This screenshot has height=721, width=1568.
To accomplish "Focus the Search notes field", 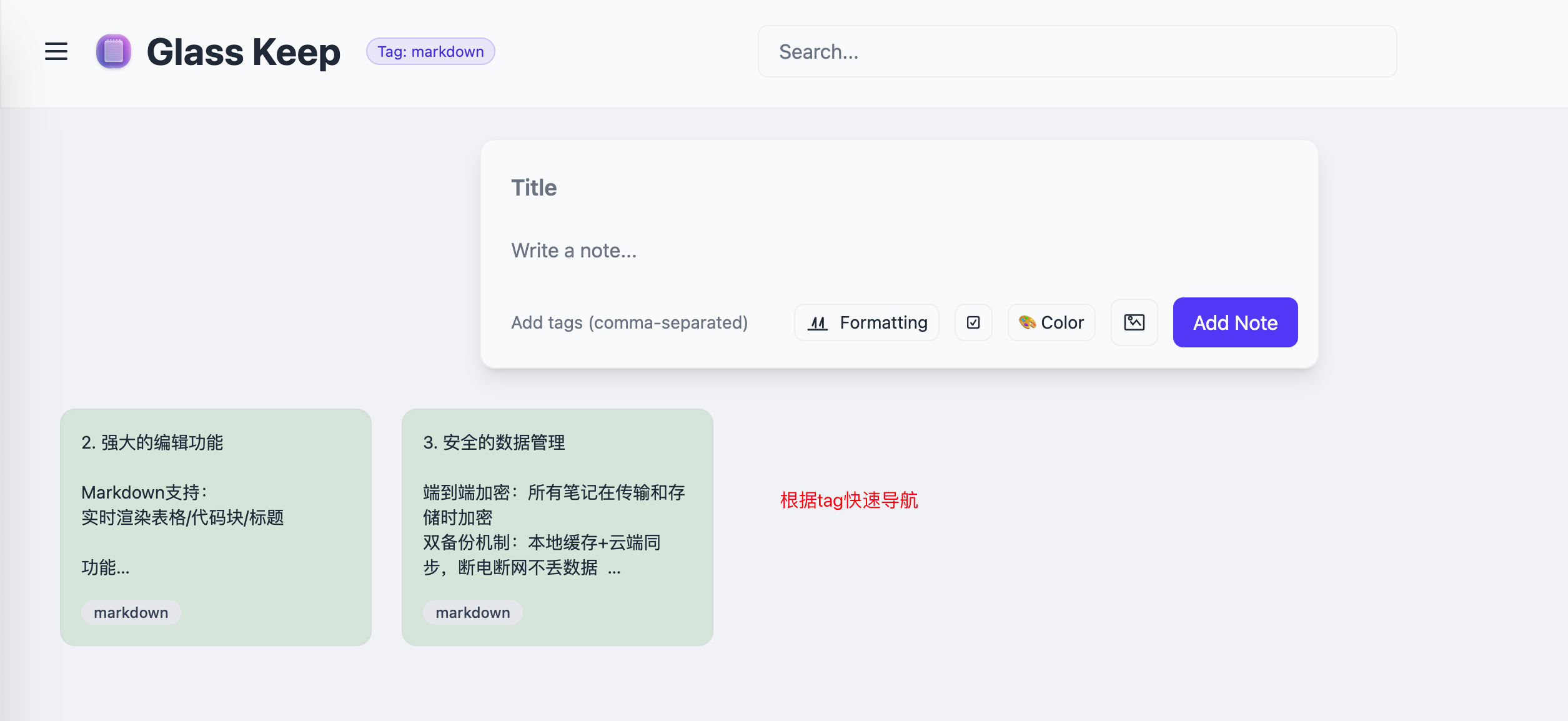I will pos(1077,51).
